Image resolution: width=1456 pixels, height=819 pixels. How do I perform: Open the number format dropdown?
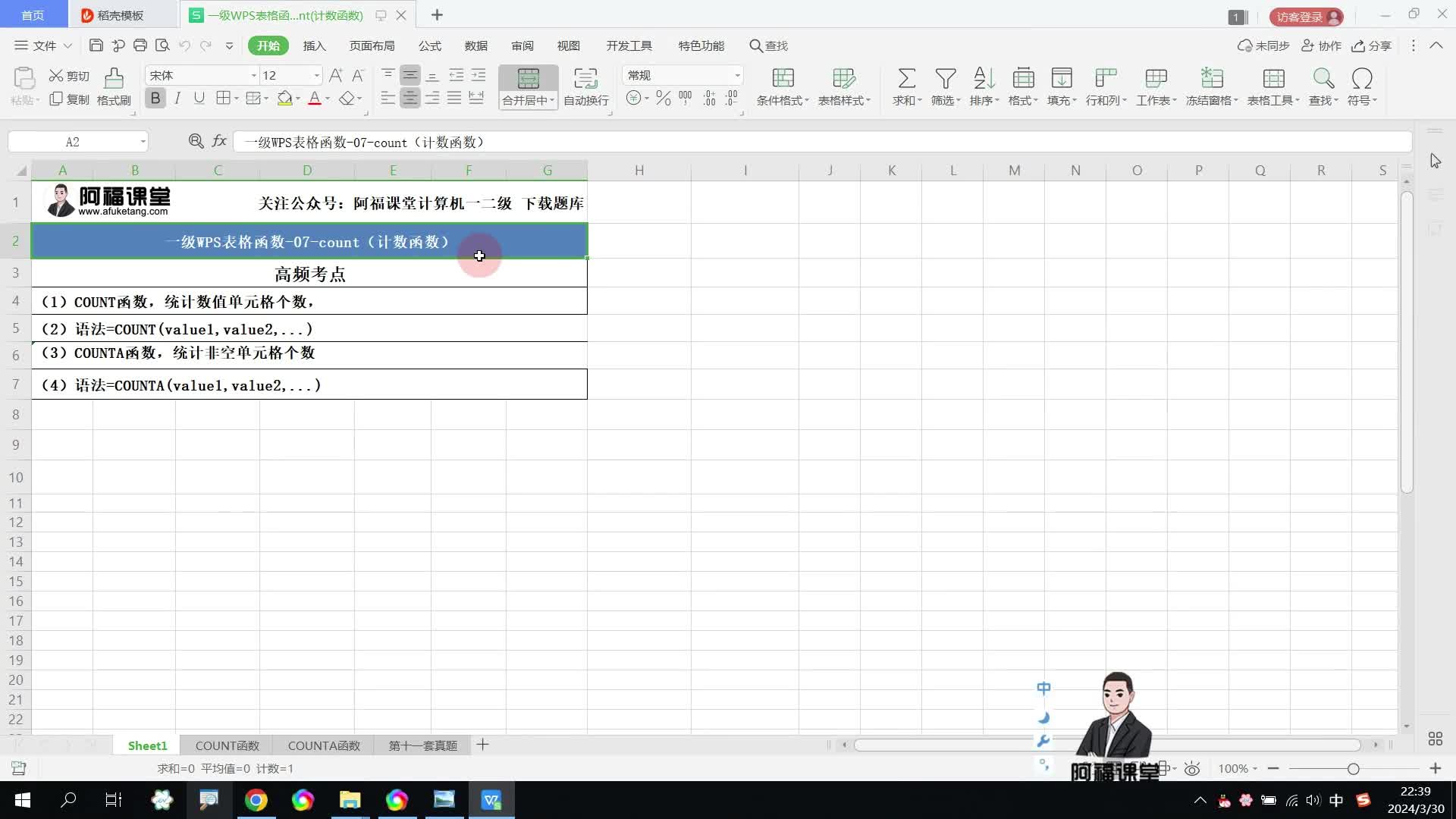point(736,75)
